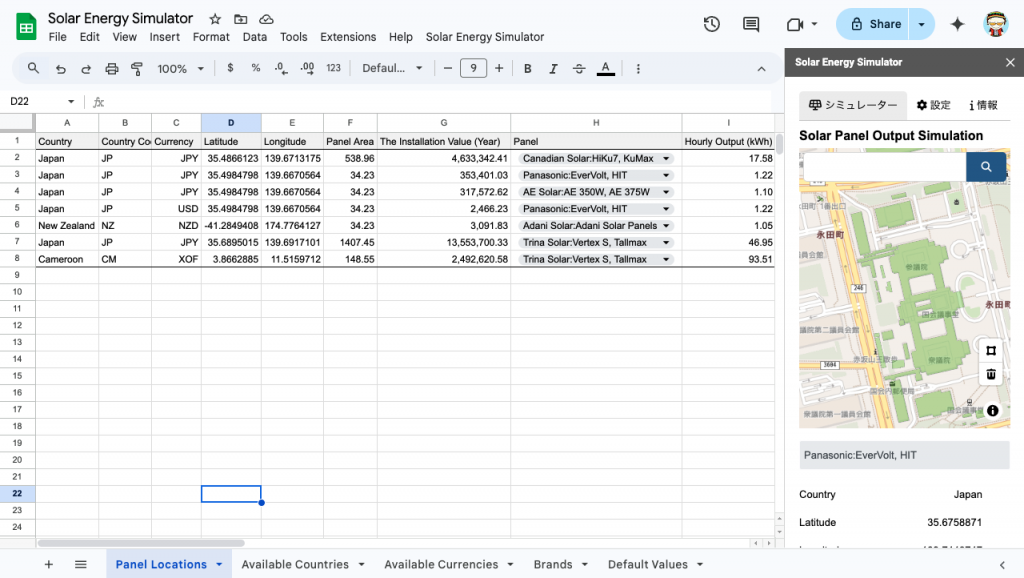Decrease decimal places
Image resolution: width=1024 pixels, height=578 pixels.
click(281, 68)
